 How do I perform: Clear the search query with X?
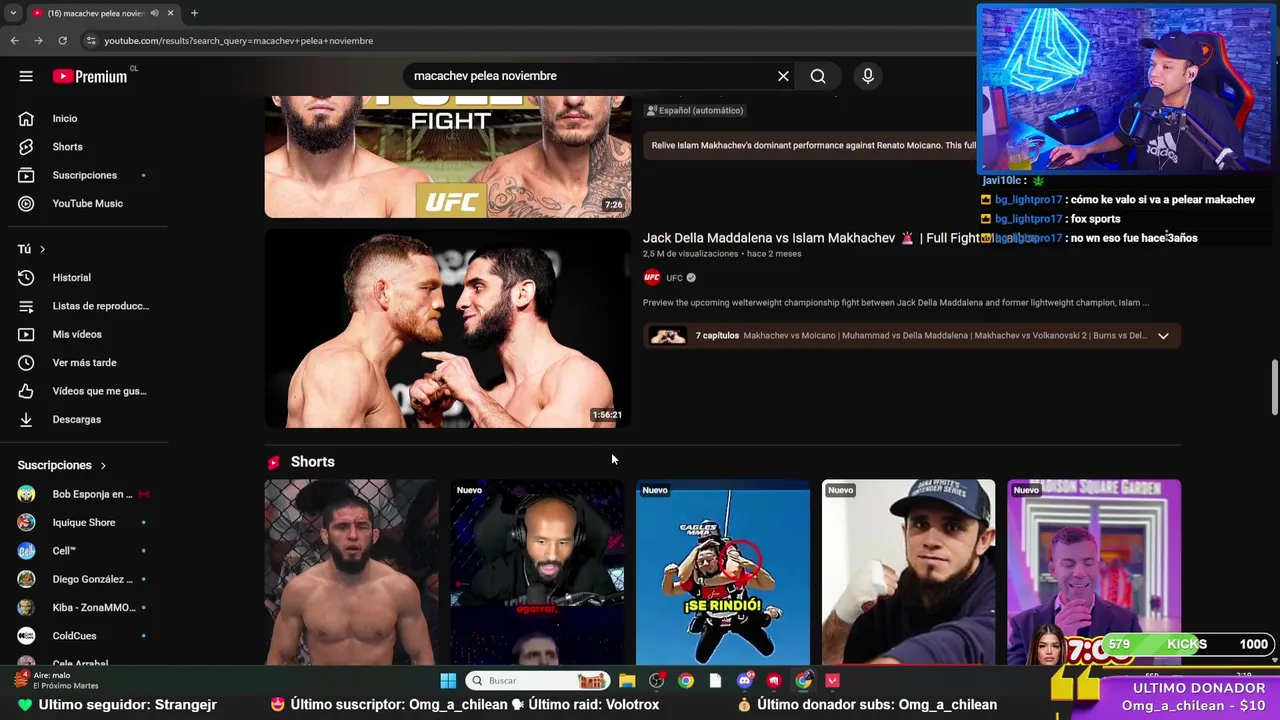pos(783,76)
